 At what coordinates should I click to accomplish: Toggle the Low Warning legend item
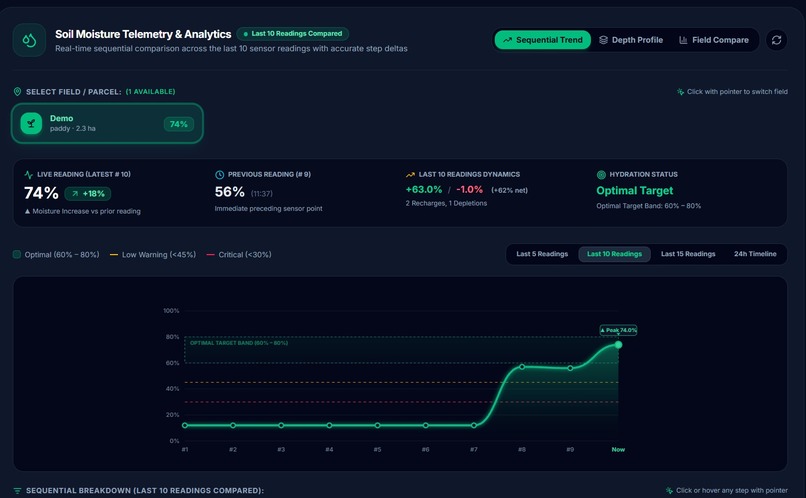153,254
